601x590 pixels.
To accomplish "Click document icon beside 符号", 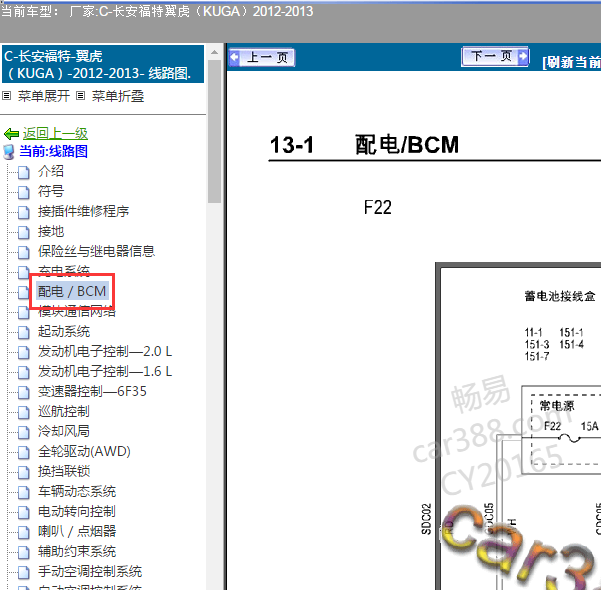I will (x=24, y=192).
